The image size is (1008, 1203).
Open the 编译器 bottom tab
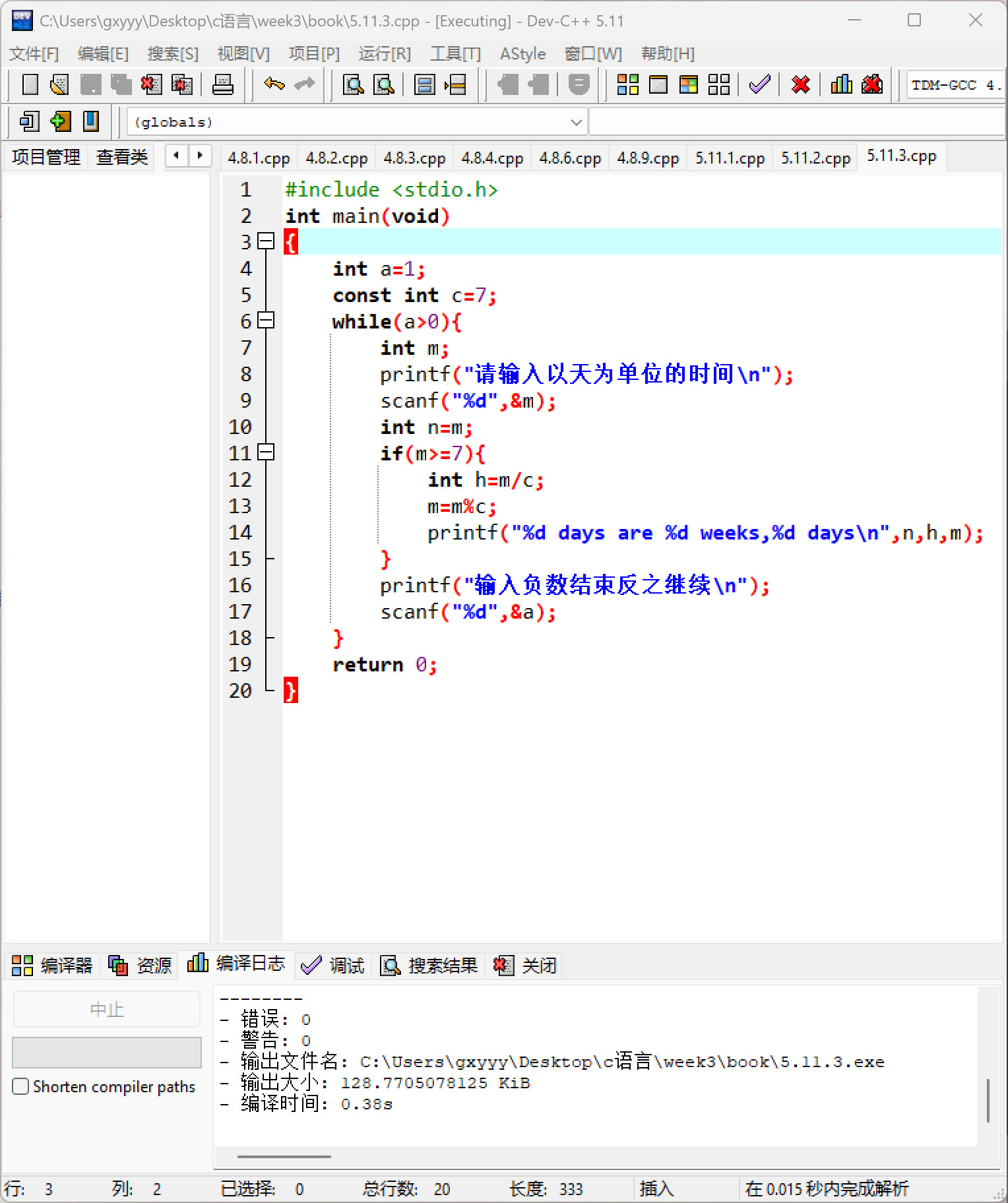[52, 966]
